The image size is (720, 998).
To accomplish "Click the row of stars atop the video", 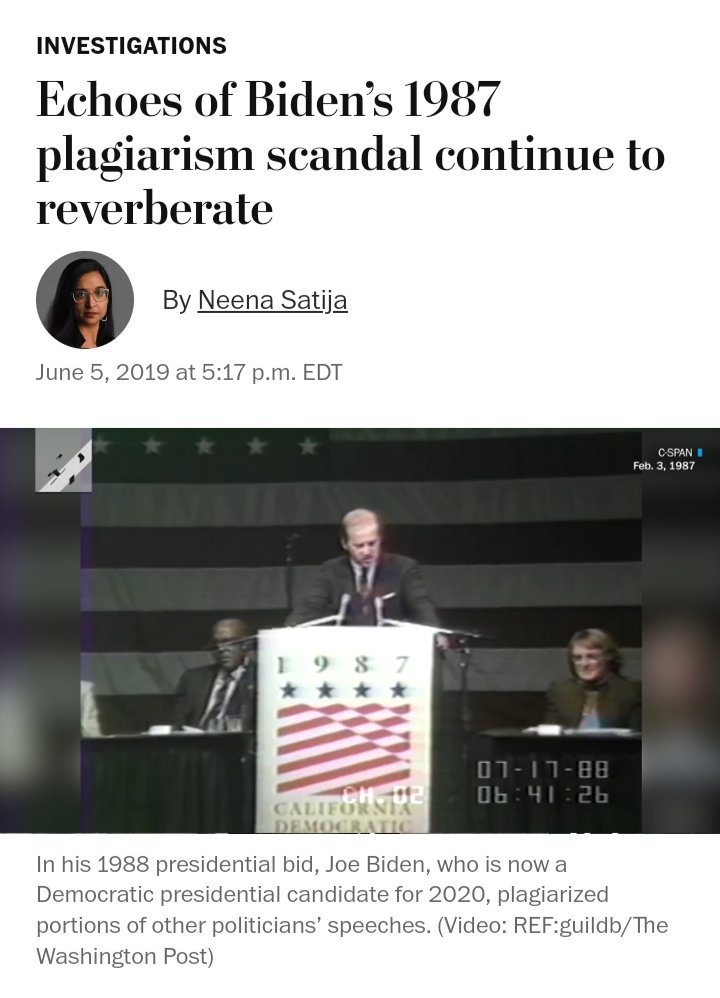I will click(204, 446).
